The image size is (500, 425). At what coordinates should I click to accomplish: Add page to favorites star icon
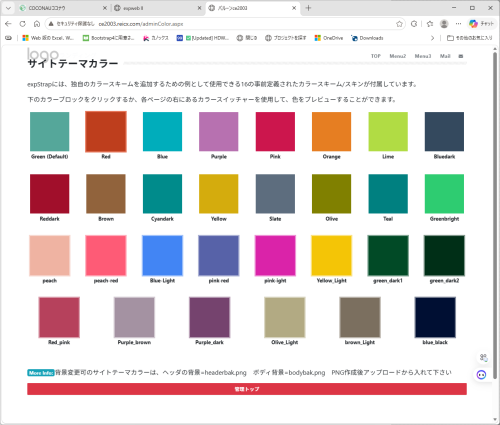click(x=399, y=24)
